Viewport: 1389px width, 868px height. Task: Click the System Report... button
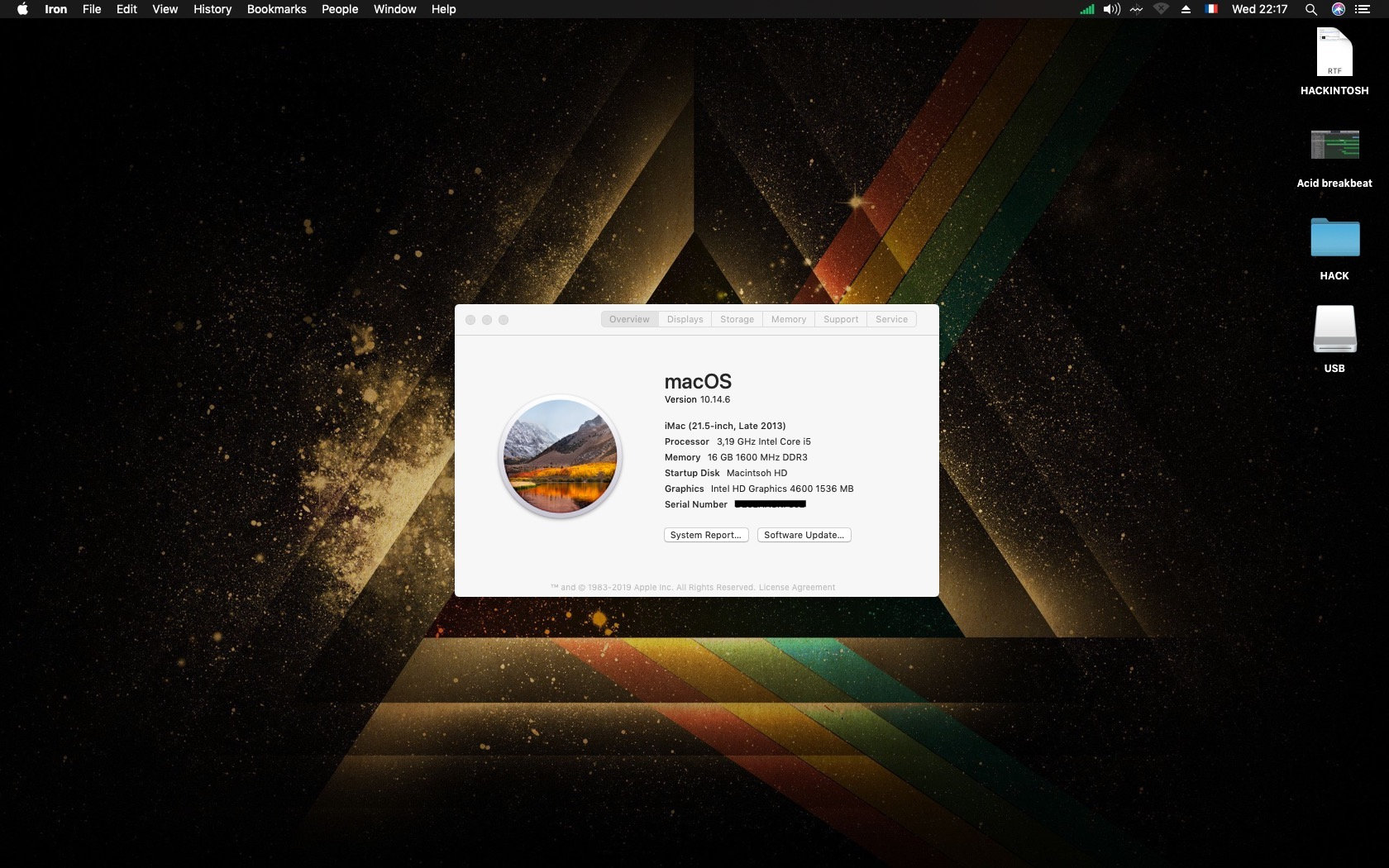pyautogui.click(x=706, y=535)
